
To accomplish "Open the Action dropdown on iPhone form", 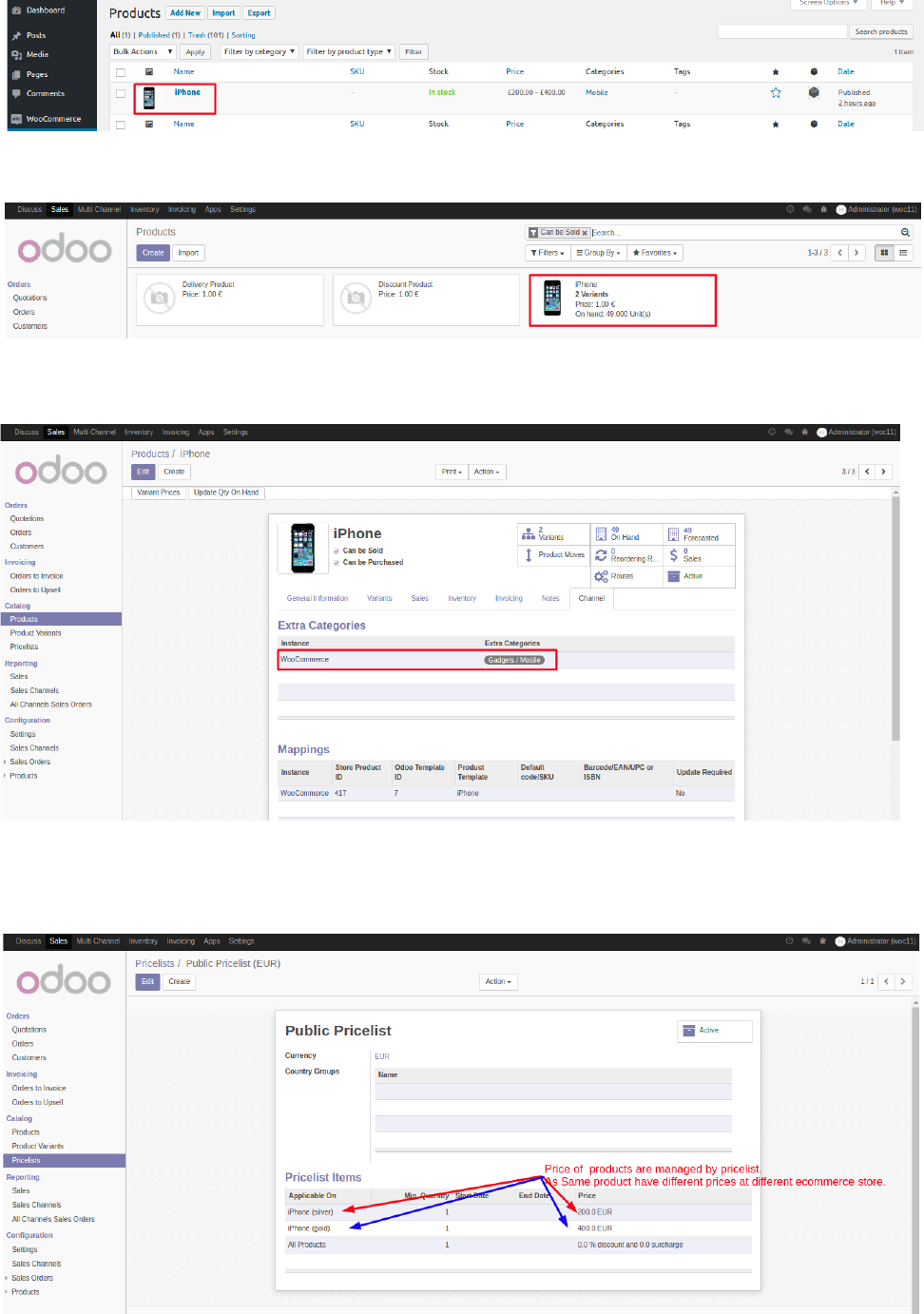I will point(488,472).
